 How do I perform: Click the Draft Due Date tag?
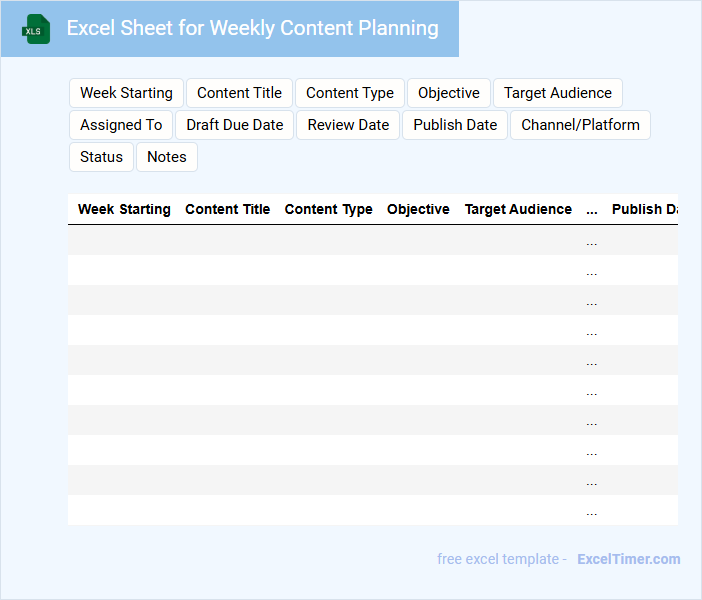[235, 125]
